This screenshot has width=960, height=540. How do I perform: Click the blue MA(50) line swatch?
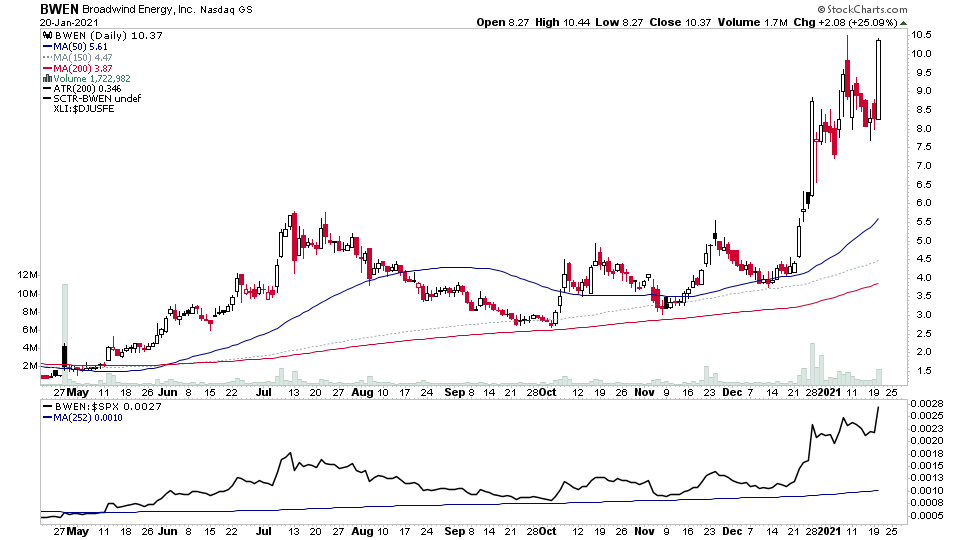(x=47, y=47)
